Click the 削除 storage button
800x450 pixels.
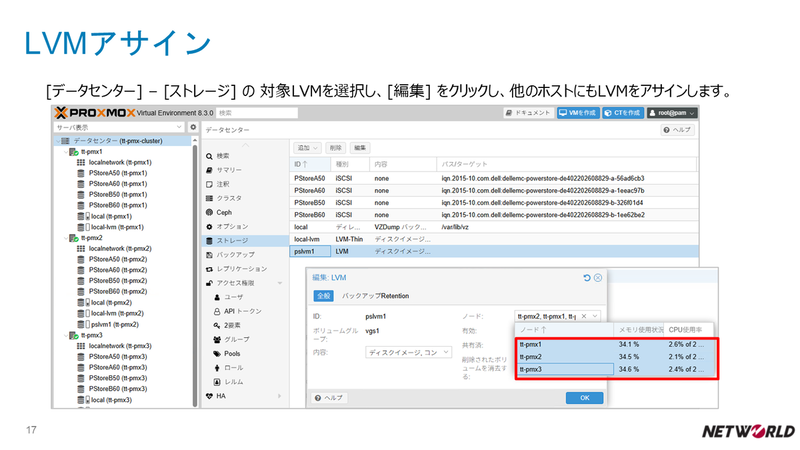(335, 148)
